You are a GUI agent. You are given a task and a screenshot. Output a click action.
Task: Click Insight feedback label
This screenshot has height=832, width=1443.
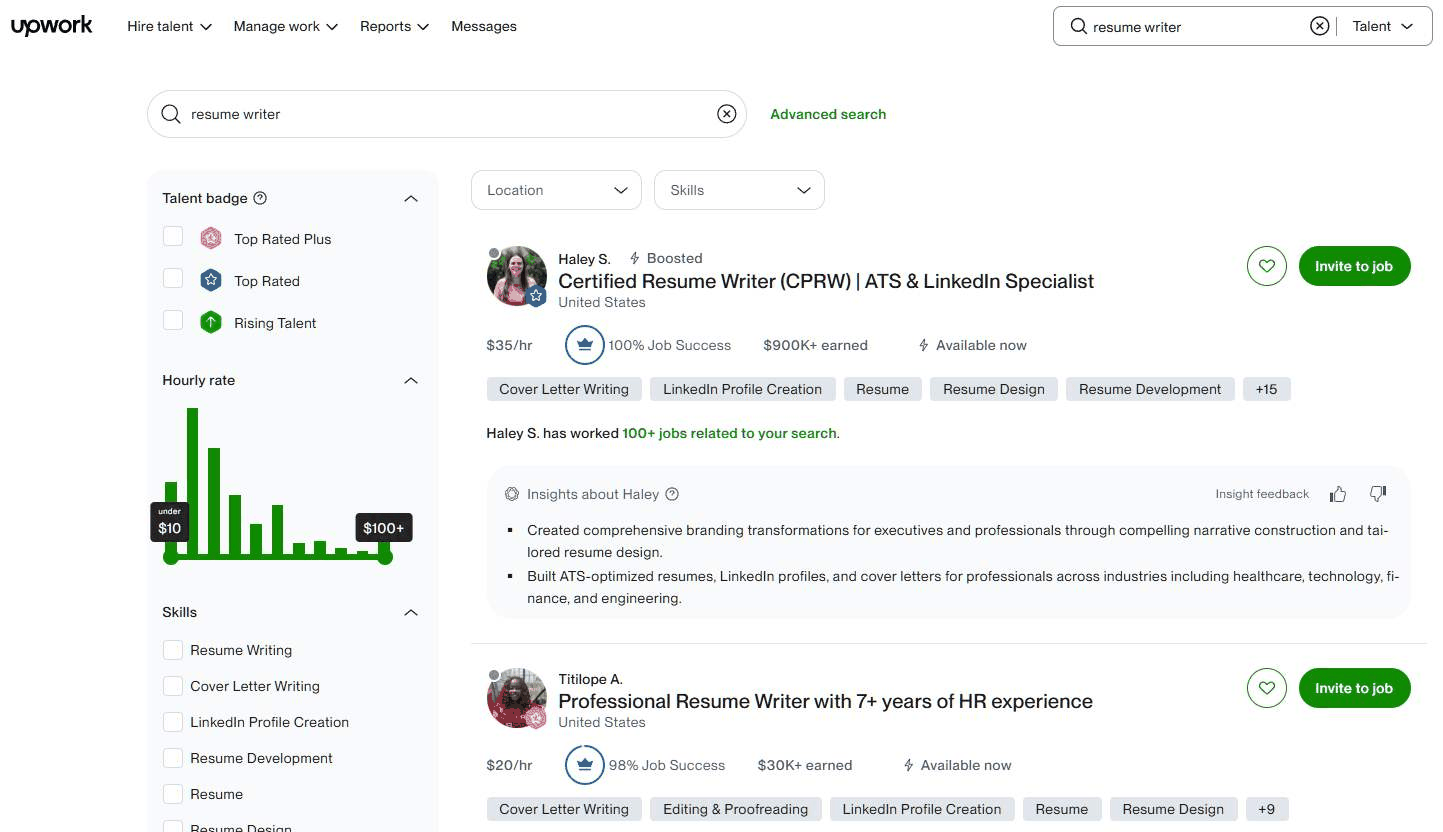[x=1262, y=494]
